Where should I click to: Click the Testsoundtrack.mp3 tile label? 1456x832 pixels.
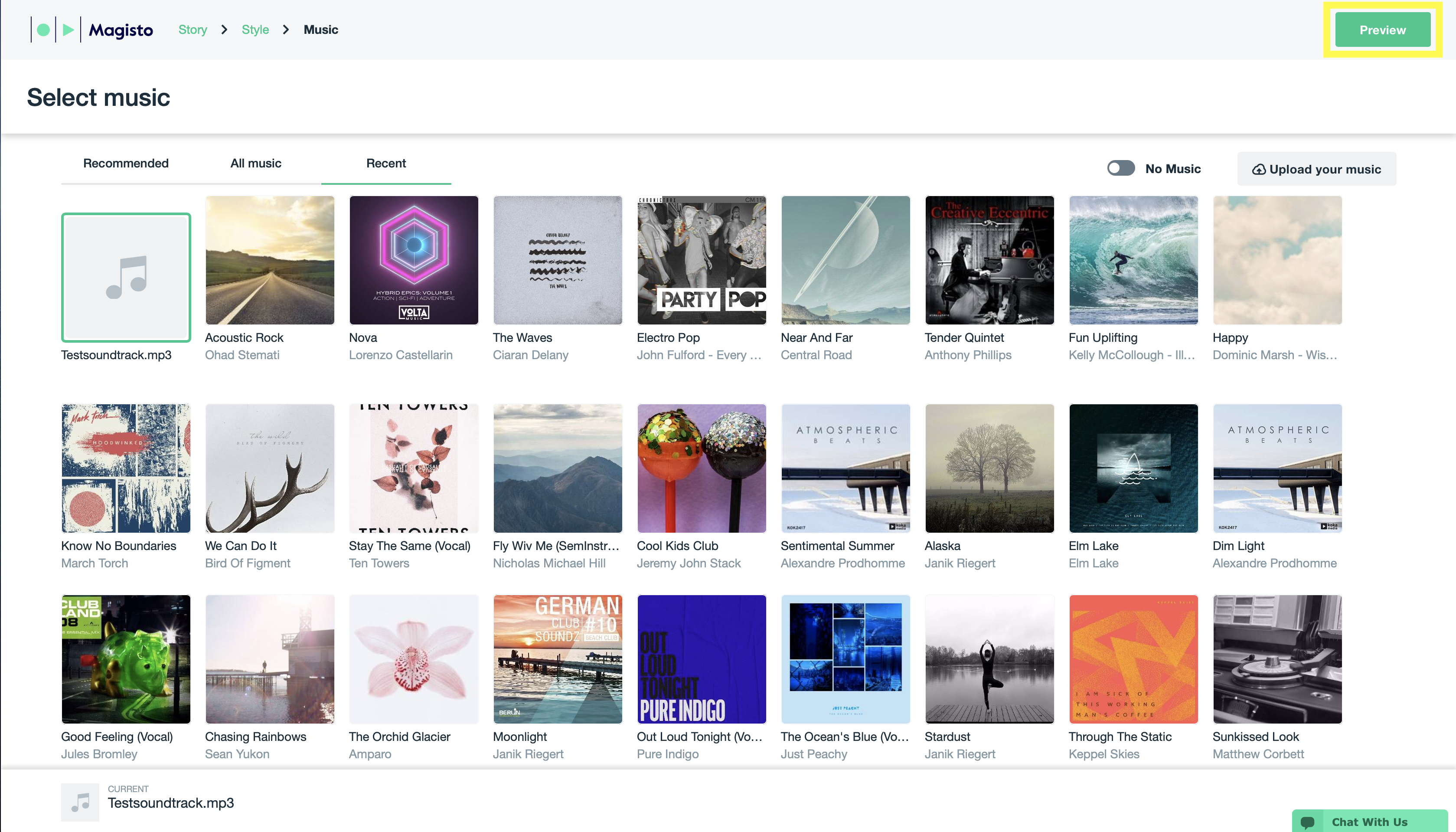(116, 355)
